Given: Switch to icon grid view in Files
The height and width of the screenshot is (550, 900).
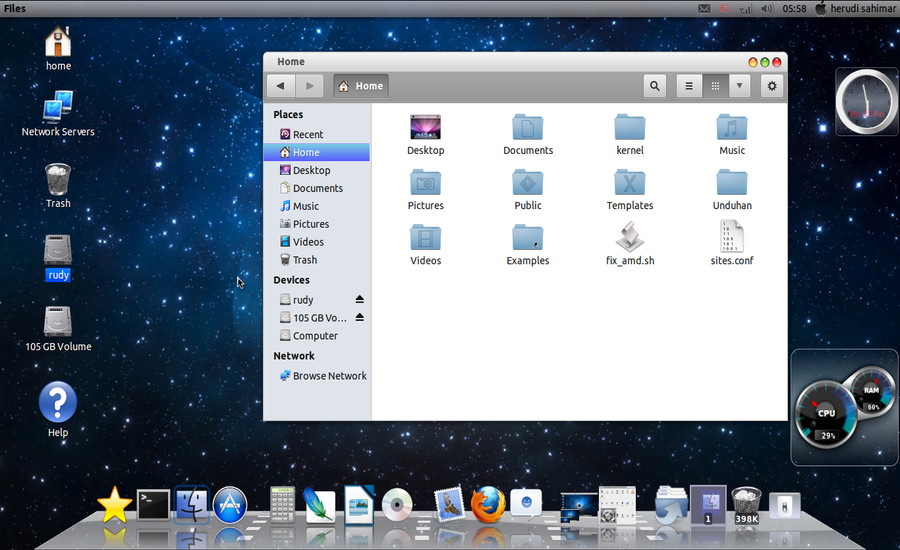Looking at the screenshot, I should click(715, 86).
